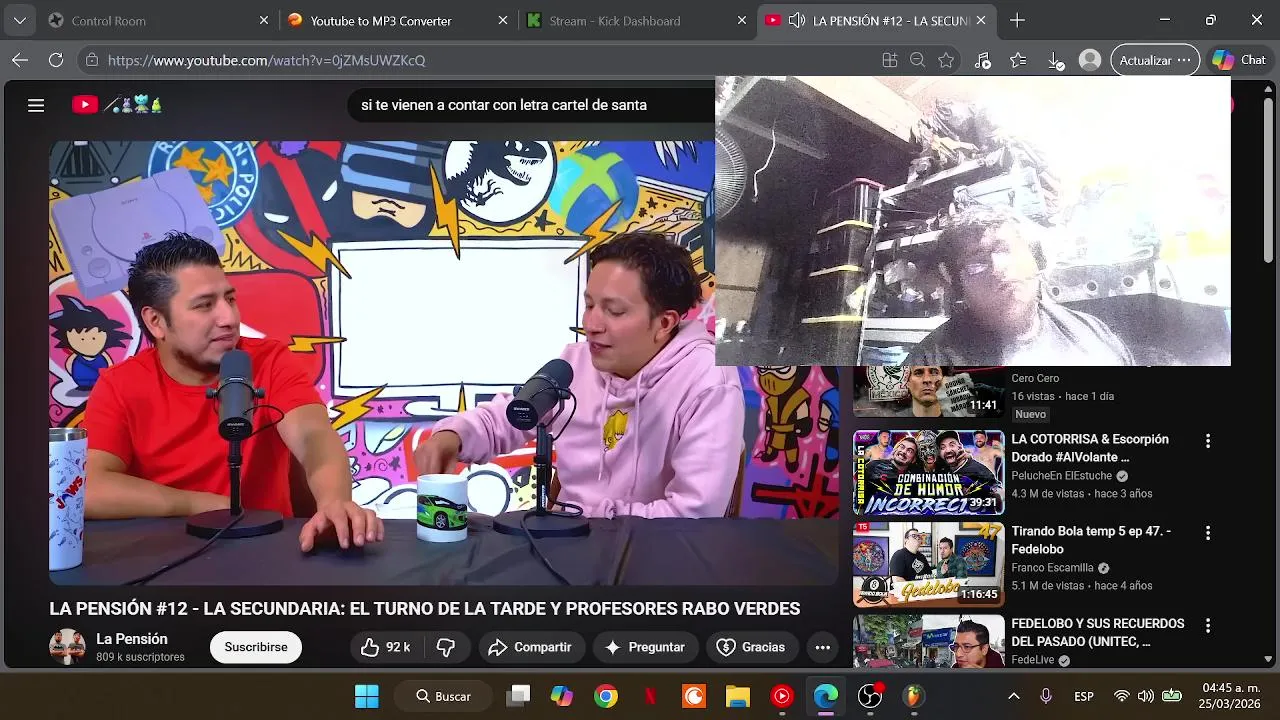The width and height of the screenshot is (1280, 720).
Task: Open FEDELOBO Y SUS RECUERDOS thumbnail
Action: [928, 641]
